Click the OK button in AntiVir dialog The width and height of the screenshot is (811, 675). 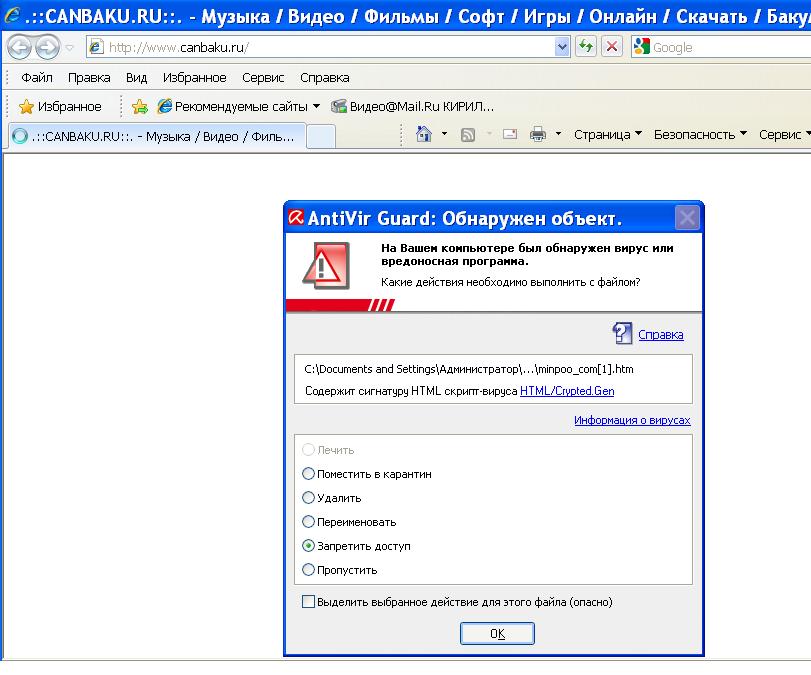pyautogui.click(x=497, y=634)
